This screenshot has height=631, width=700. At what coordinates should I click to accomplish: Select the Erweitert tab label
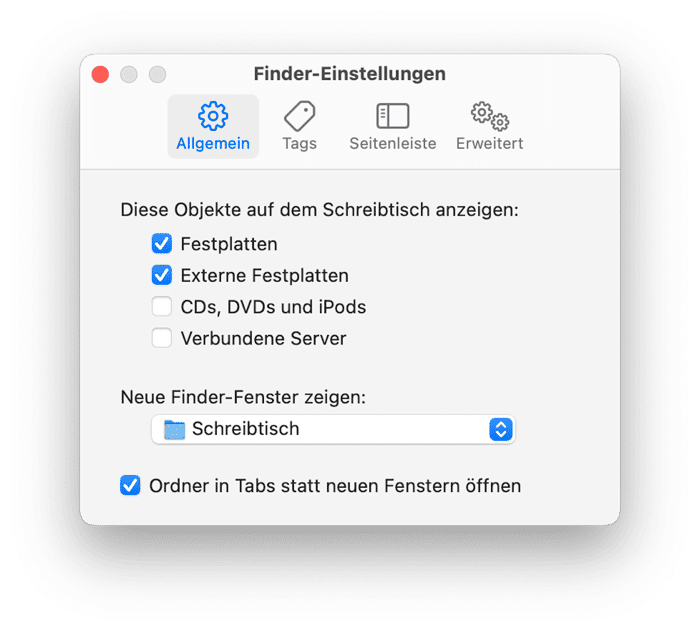click(x=490, y=143)
